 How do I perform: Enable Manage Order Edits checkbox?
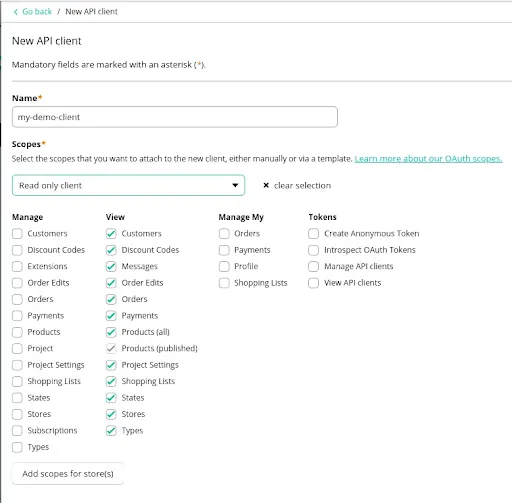click(17, 283)
